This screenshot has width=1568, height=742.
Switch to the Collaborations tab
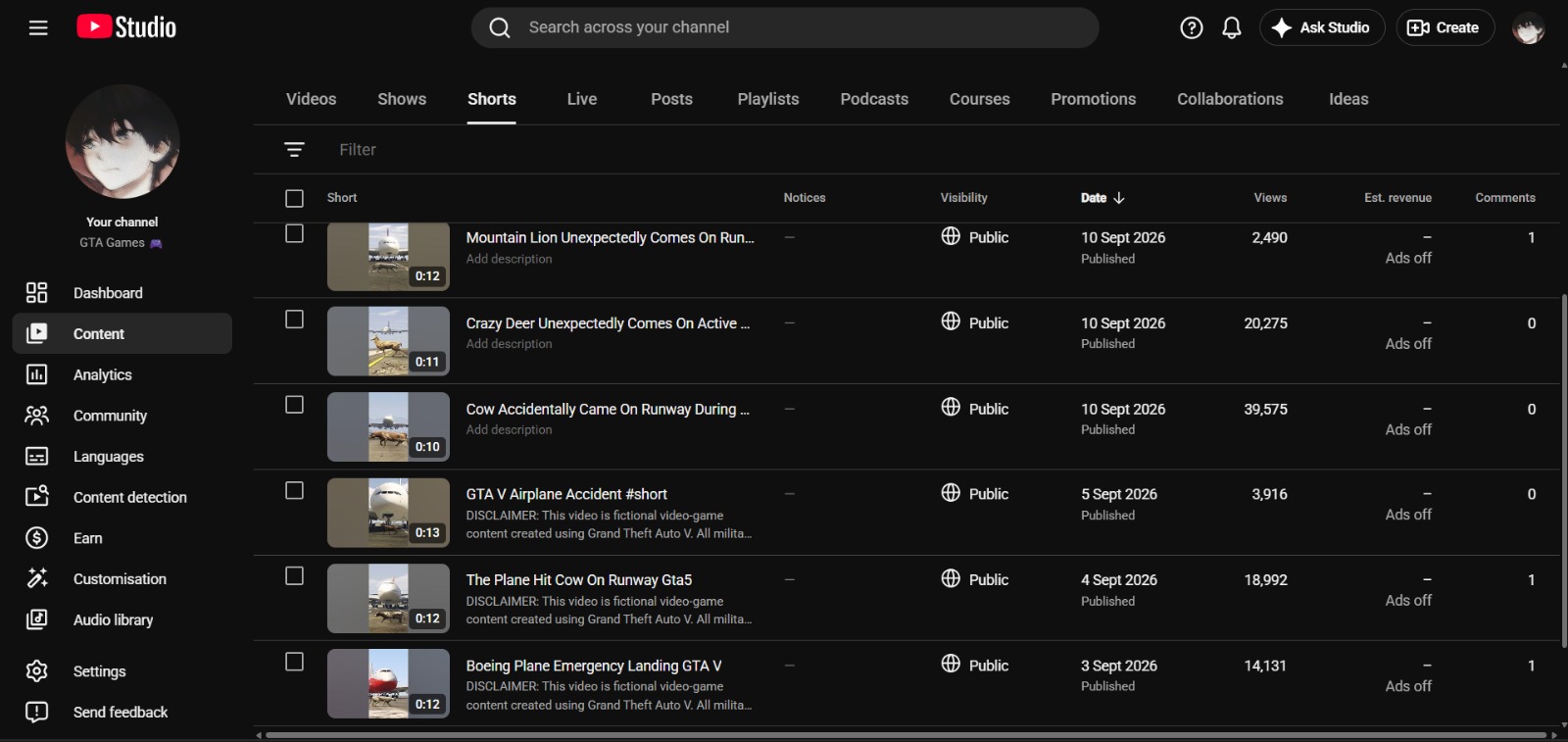[x=1230, y=99]
